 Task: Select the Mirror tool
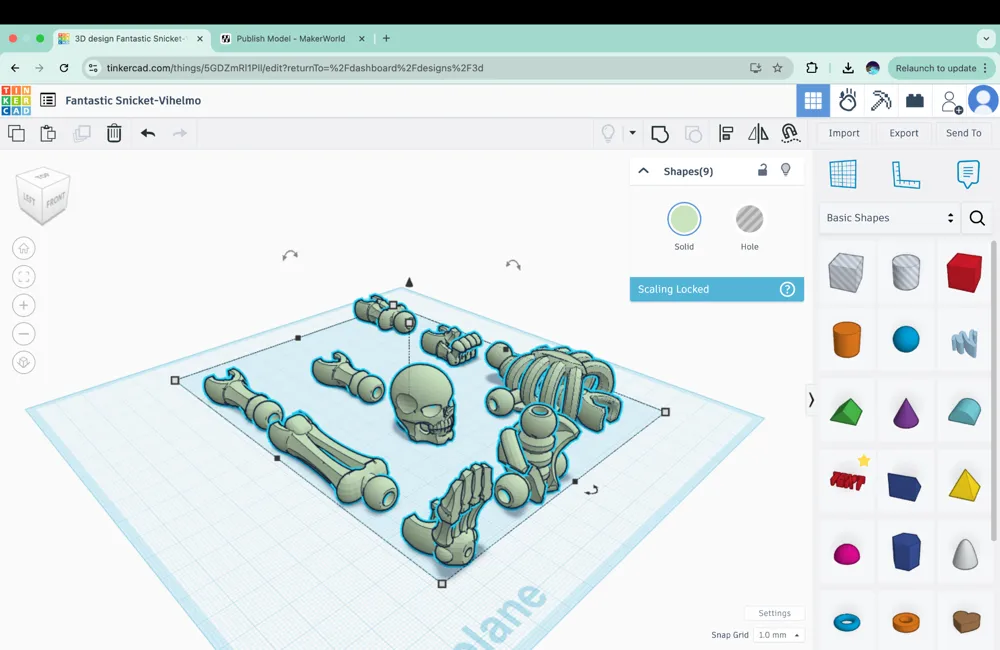click(x=758, y=133)
